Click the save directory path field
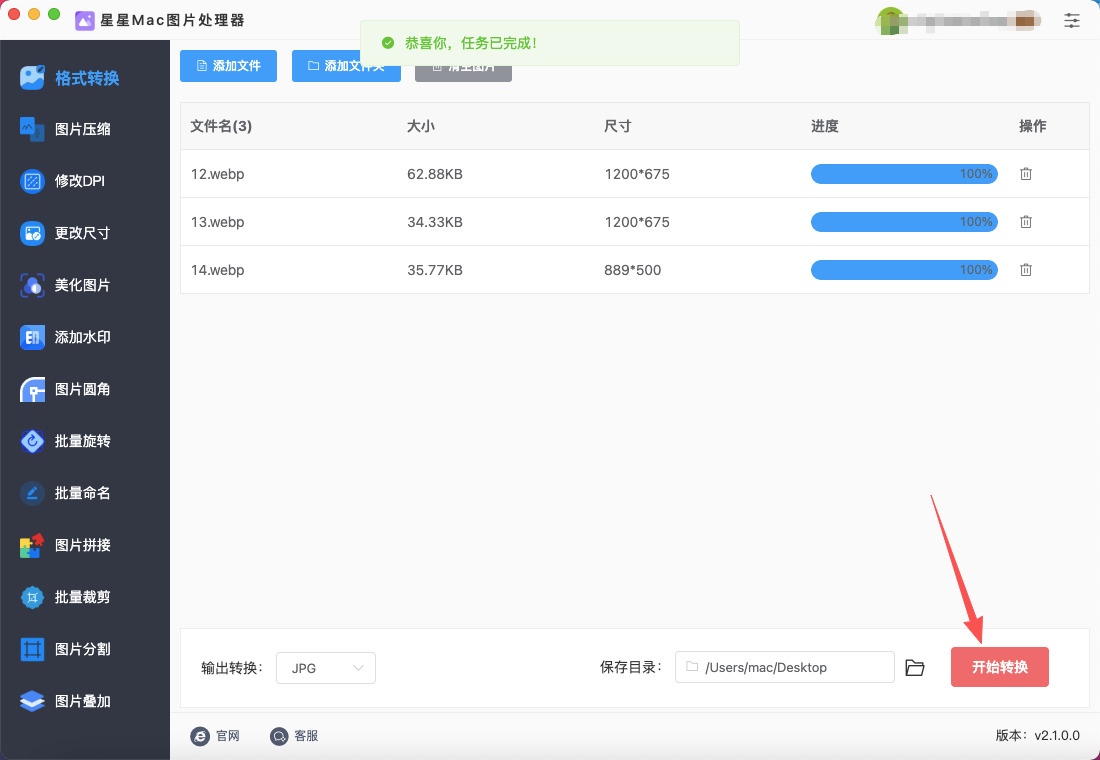Image resolution: width=1100 pixels, height=760 pixels. [x=785, y=667]
